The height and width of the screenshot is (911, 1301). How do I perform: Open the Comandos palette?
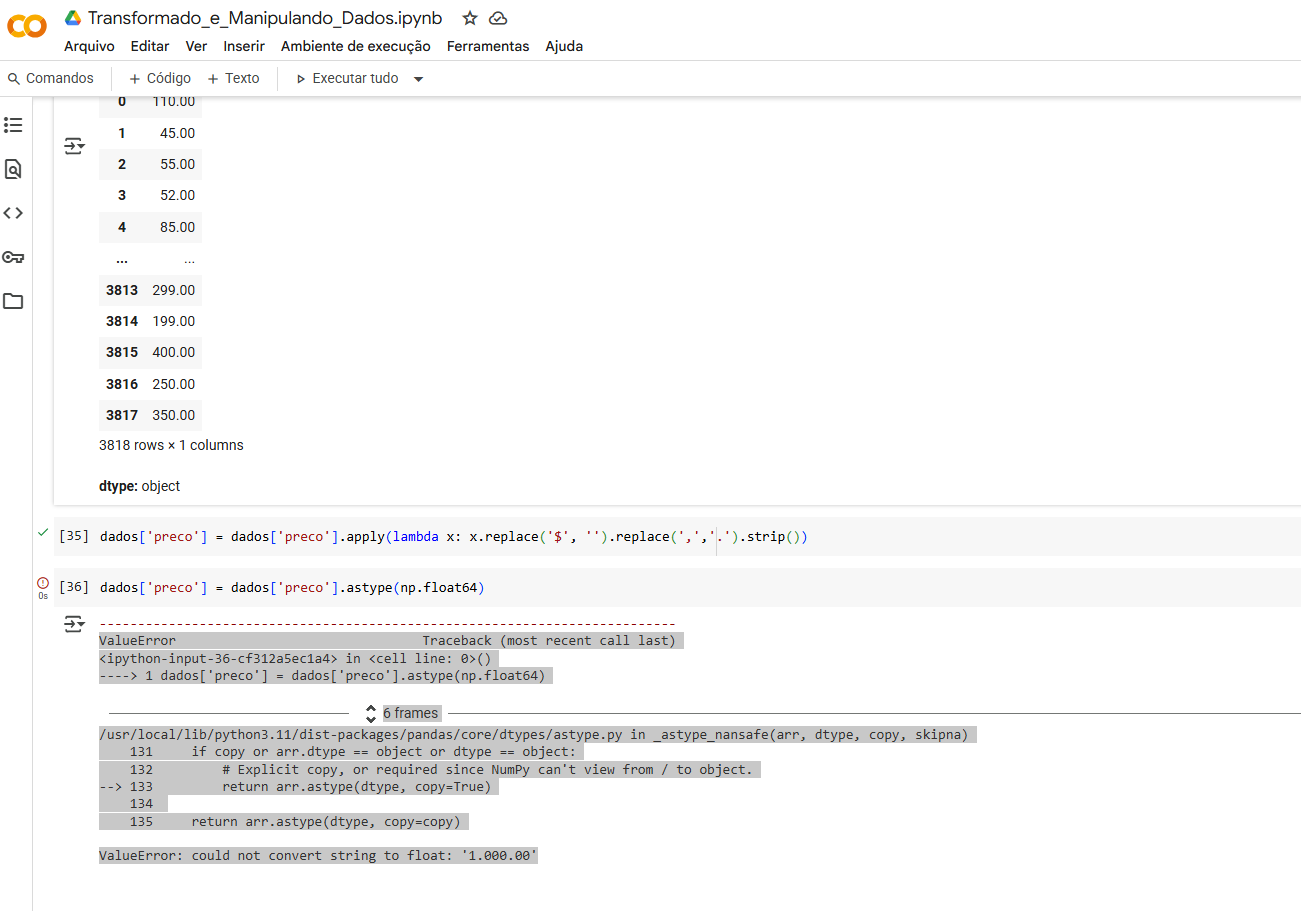51,79
